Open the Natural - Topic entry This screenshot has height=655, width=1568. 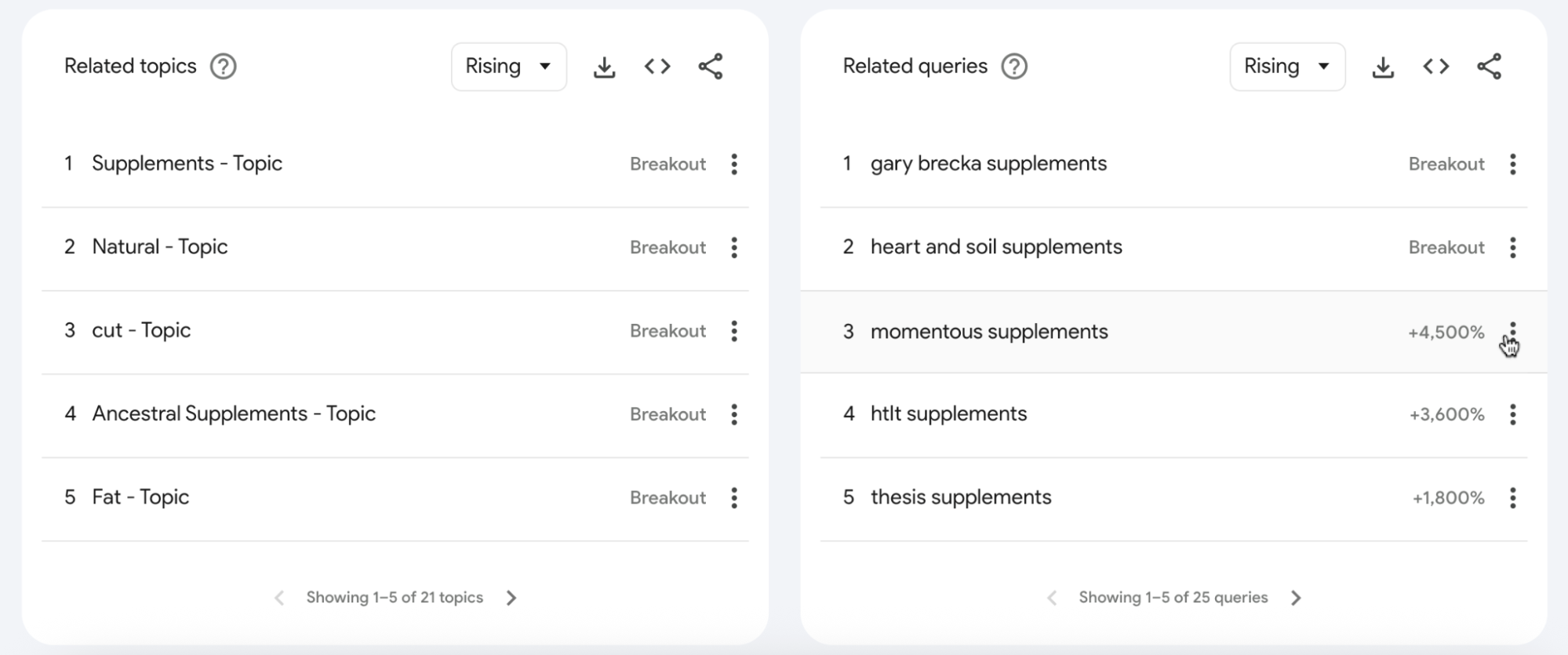[x=160, y=247]
